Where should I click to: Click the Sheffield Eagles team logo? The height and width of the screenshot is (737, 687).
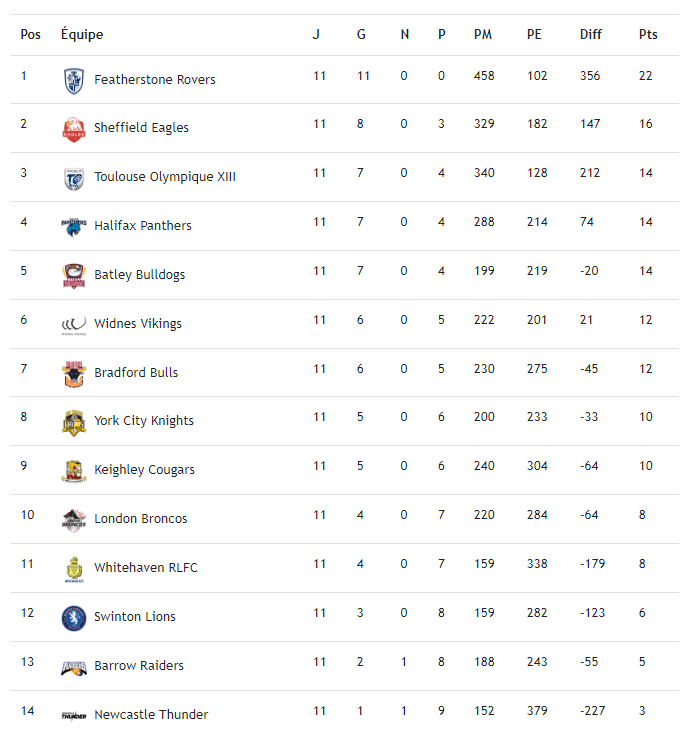(73, 128)
